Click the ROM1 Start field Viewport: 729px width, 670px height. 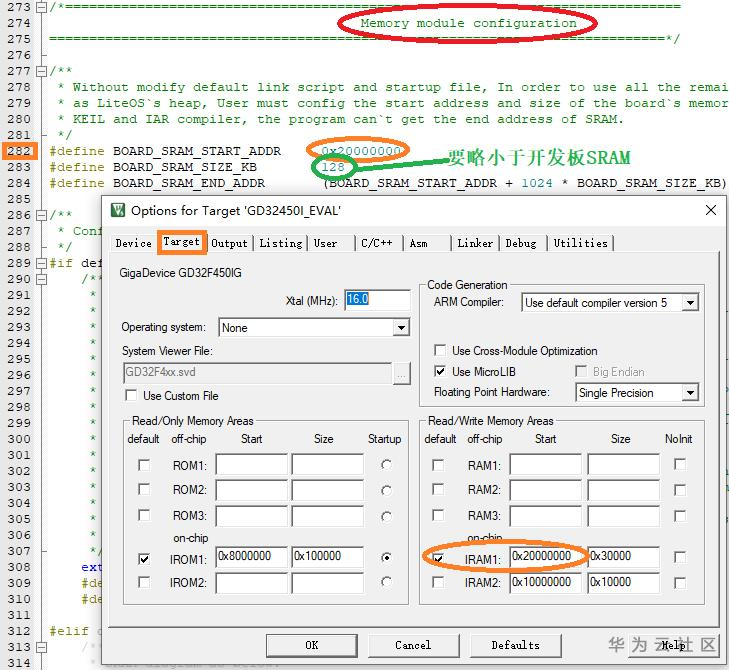[252, 465]
